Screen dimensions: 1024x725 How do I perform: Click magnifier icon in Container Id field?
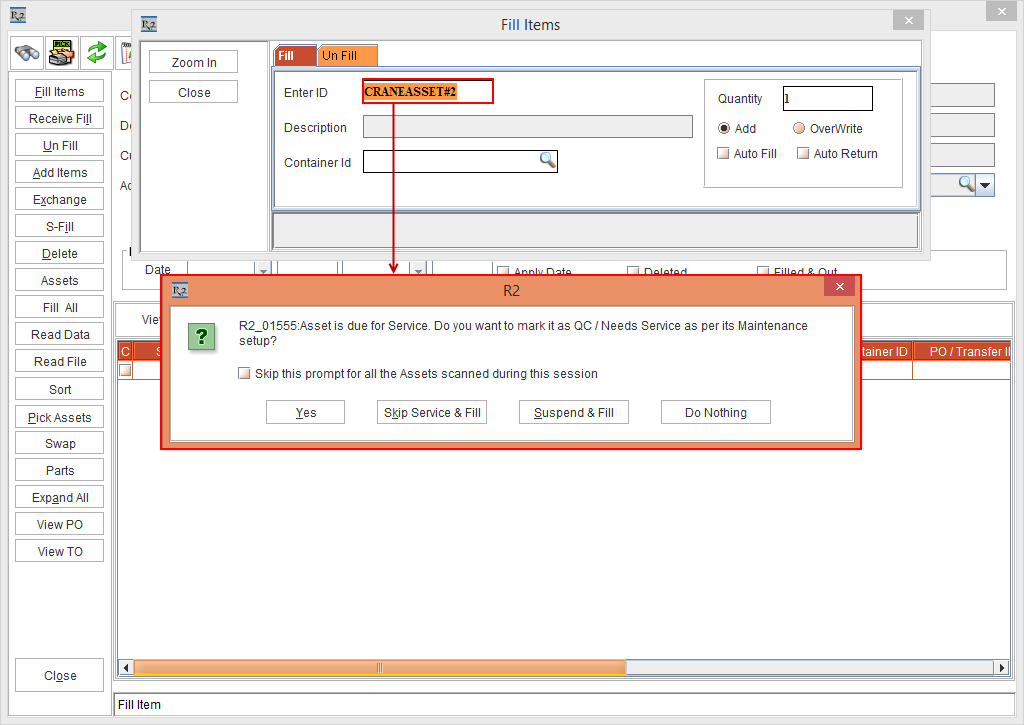pyautogui.click(x=547, y=160)
